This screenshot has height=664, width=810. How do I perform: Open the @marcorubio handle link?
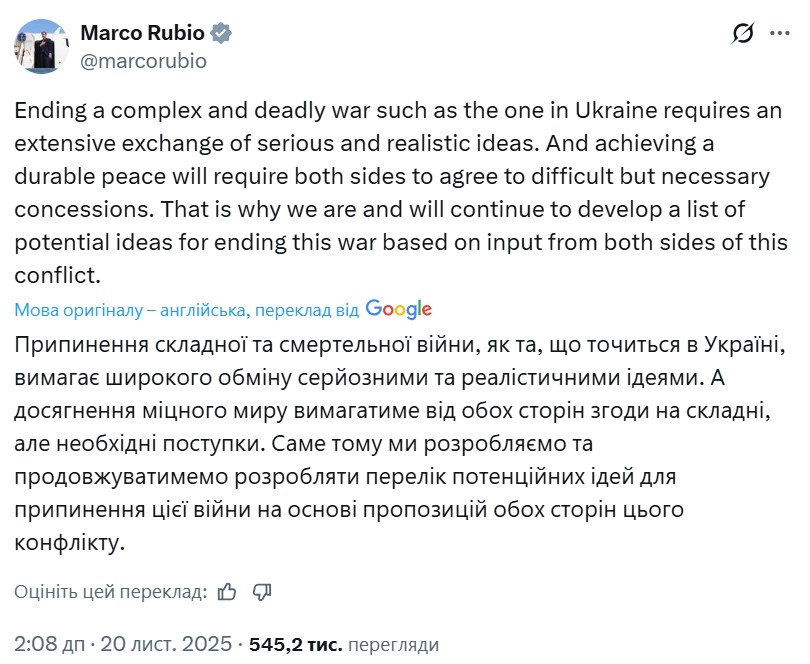(143, 60)
